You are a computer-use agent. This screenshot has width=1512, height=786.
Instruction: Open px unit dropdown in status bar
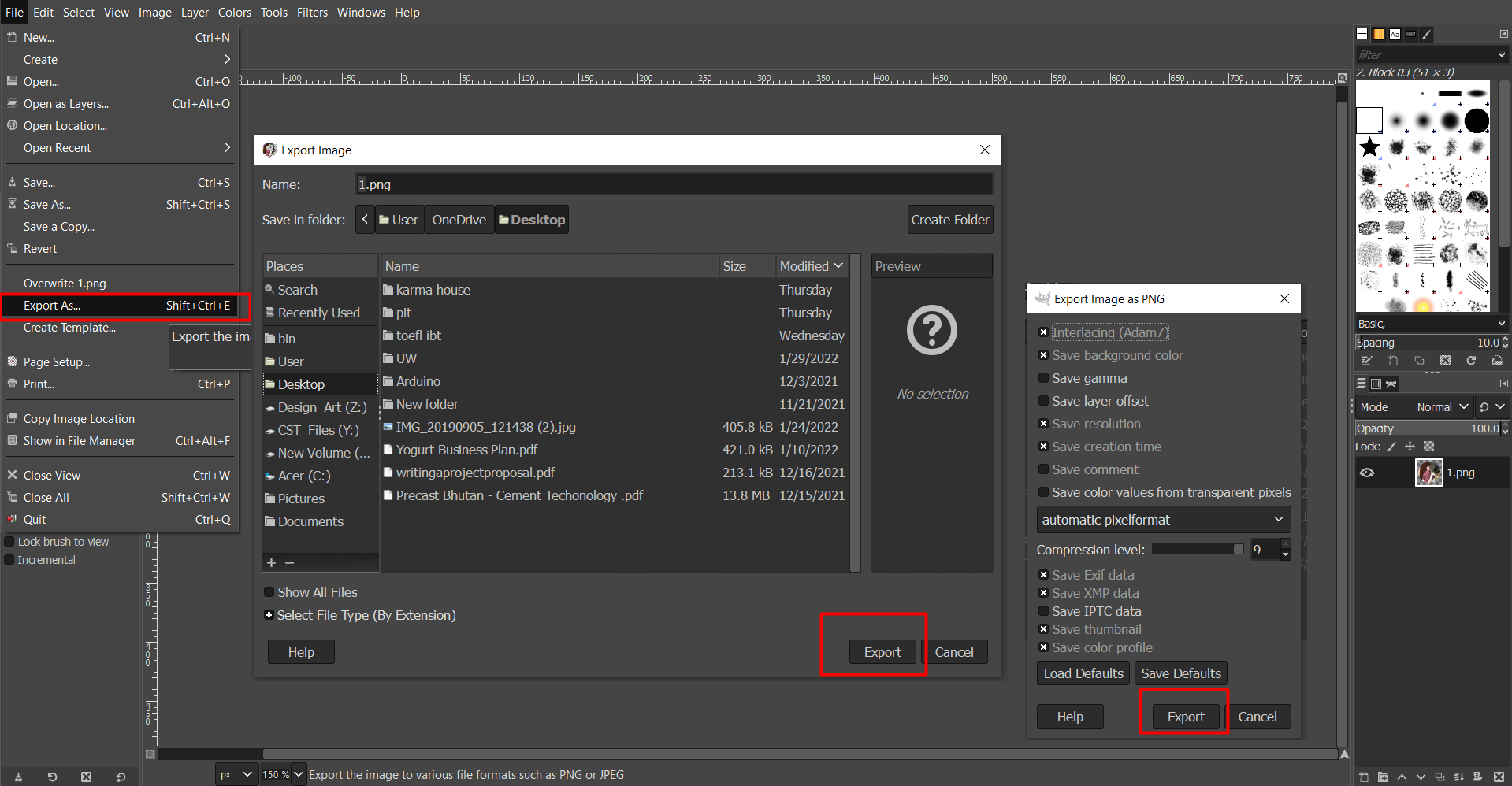click(236, 774)
